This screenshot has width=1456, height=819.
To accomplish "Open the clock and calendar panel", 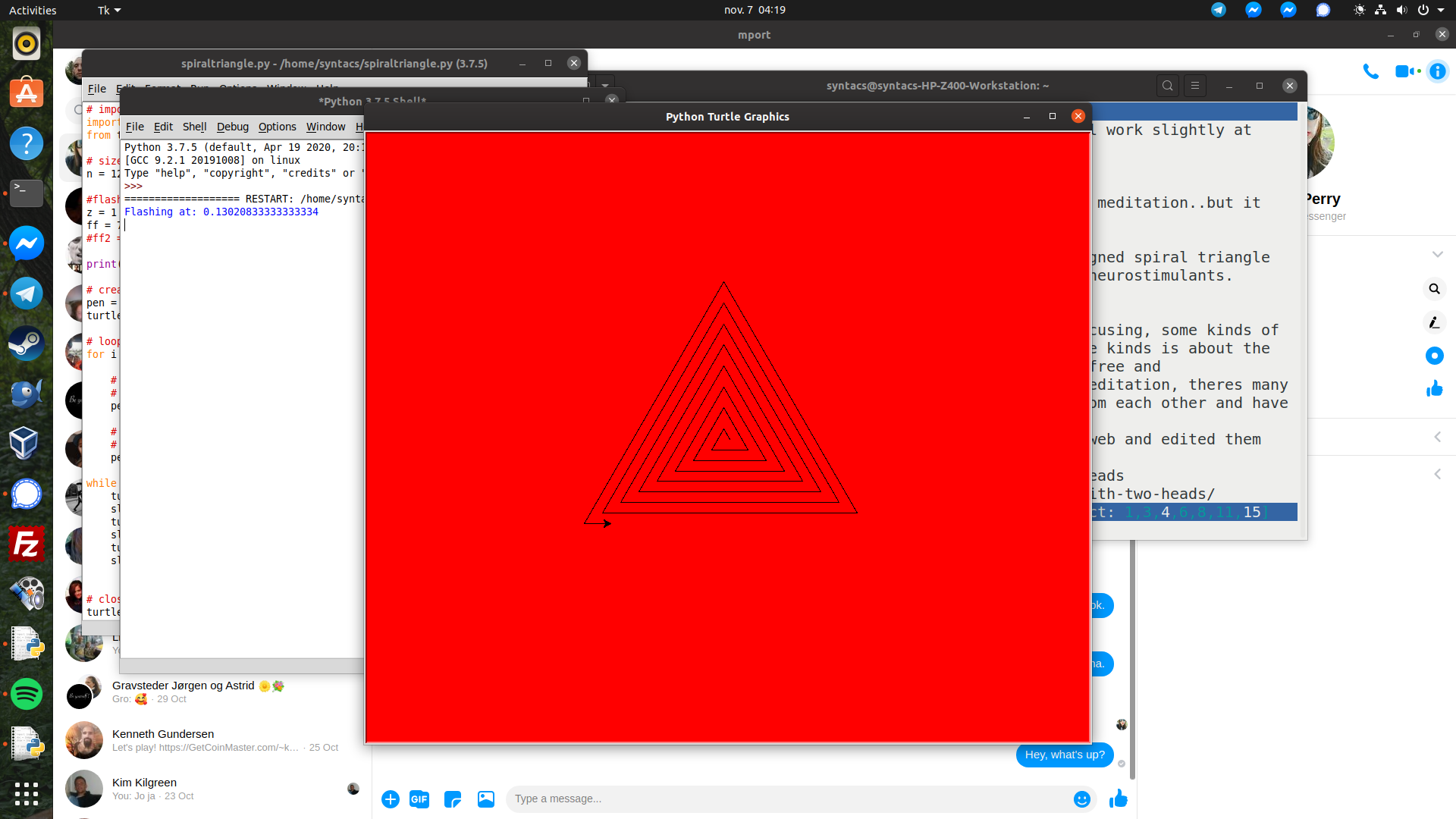I will [755, 10].
